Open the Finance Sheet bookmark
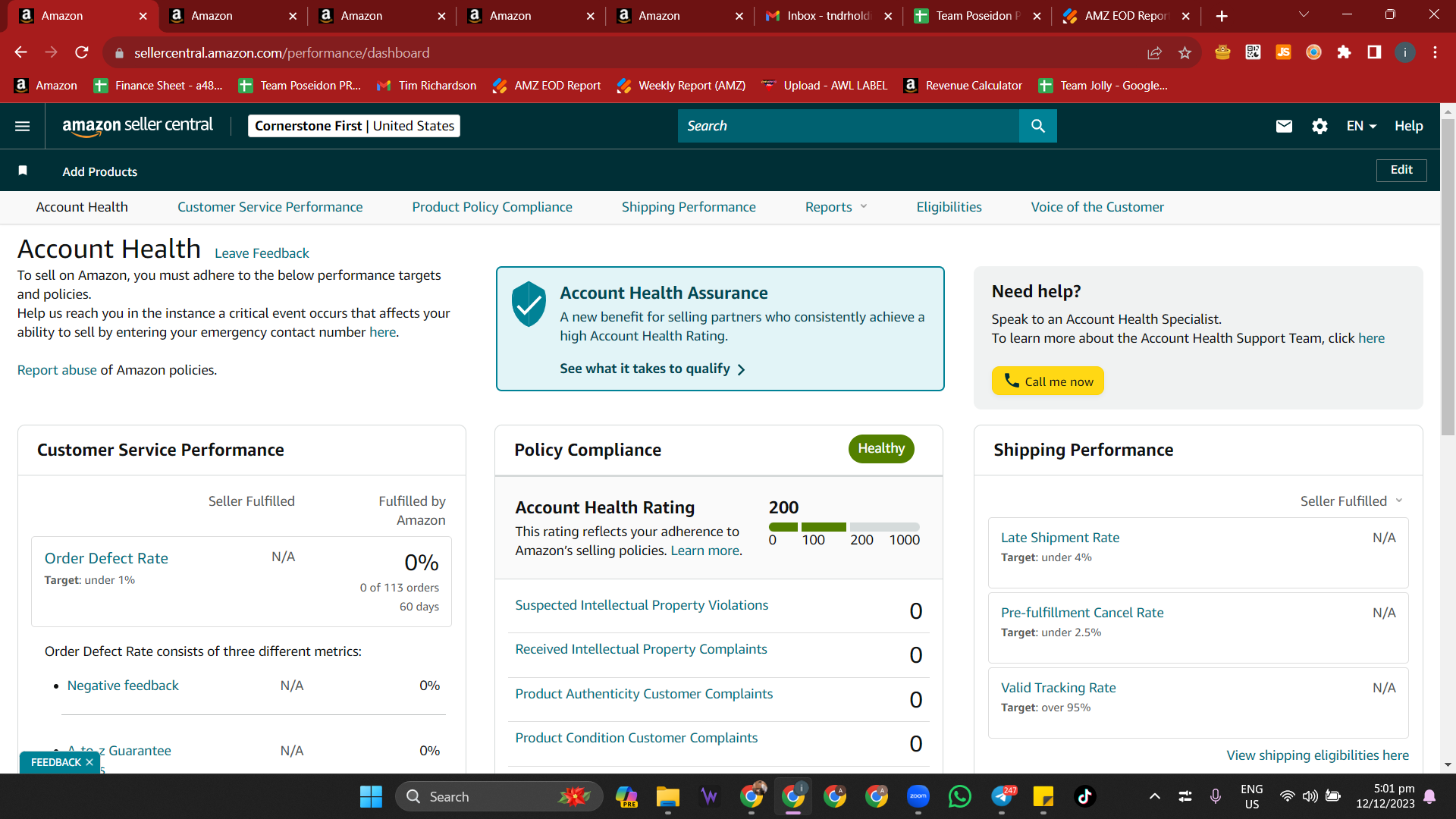This screenshot has height=819, width=1456. (158, 86)
